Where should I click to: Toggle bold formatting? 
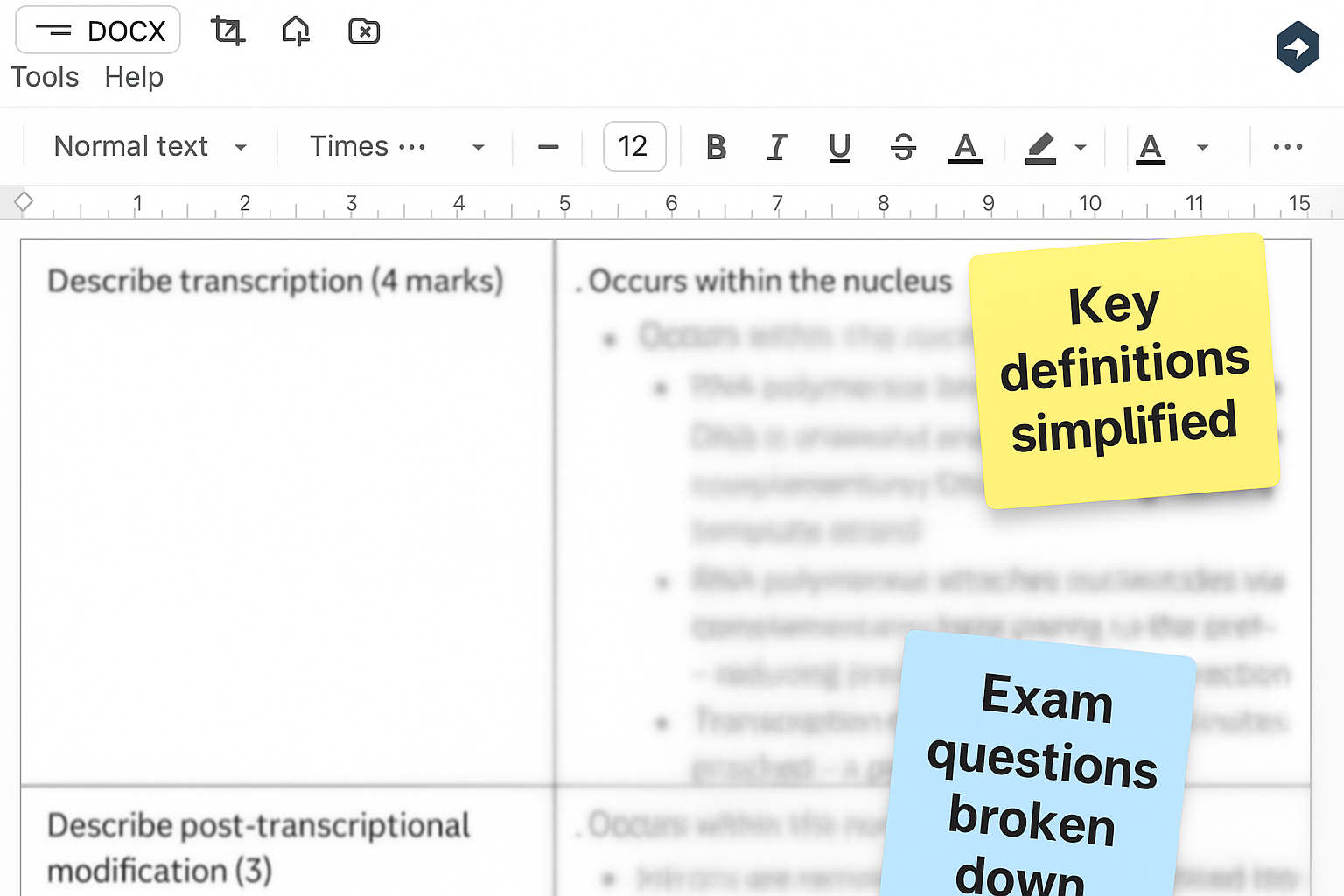point(716,147)
